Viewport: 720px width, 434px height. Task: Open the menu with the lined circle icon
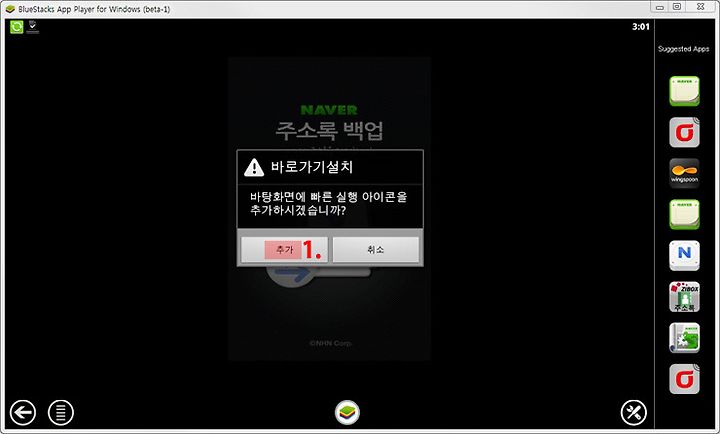[x=61, y=412]
